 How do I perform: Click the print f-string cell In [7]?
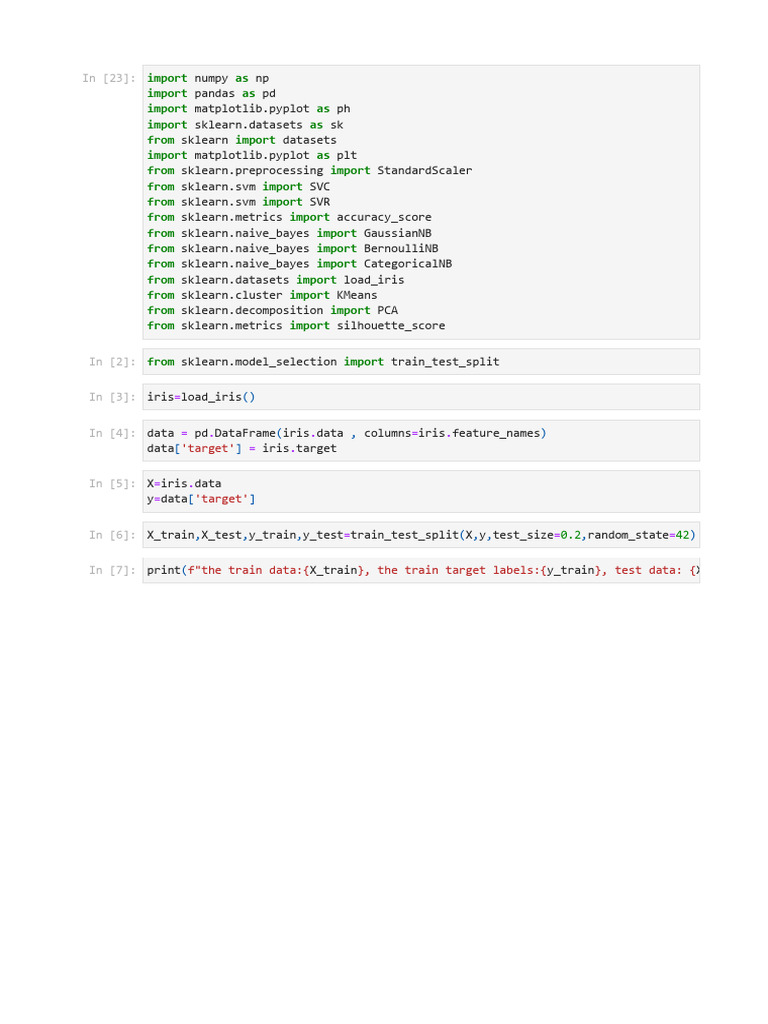click(421, 570)
